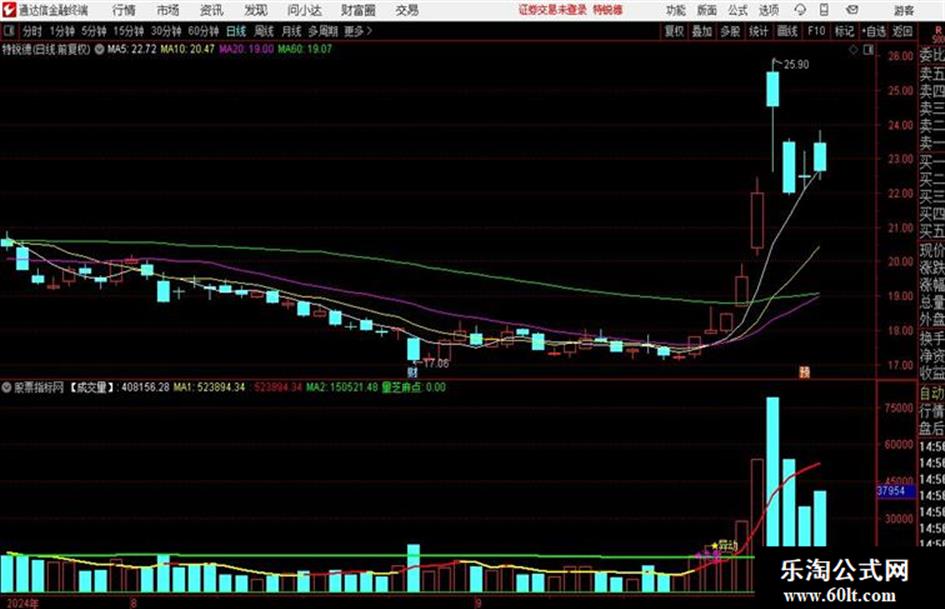Viewport: 945px width, 609px height.
Task: Switch to the 15分钟 period
Action: (128, 31)
